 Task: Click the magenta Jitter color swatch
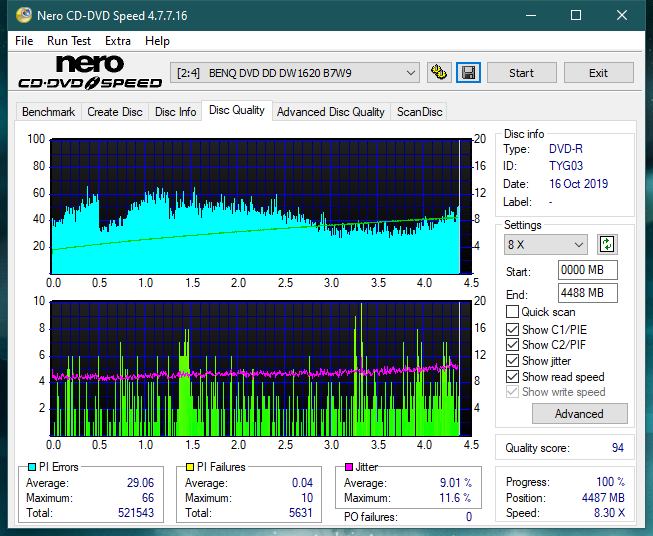point(349,467)
